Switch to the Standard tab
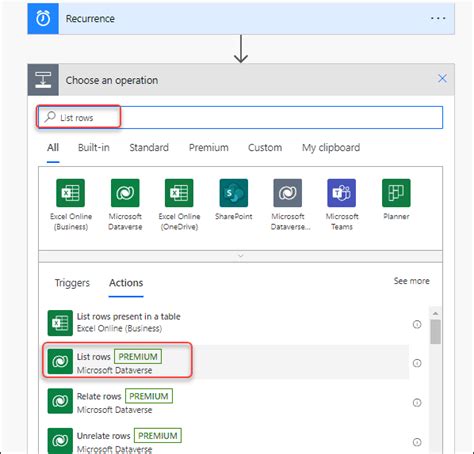474x454 pixels. click(149, 148)
